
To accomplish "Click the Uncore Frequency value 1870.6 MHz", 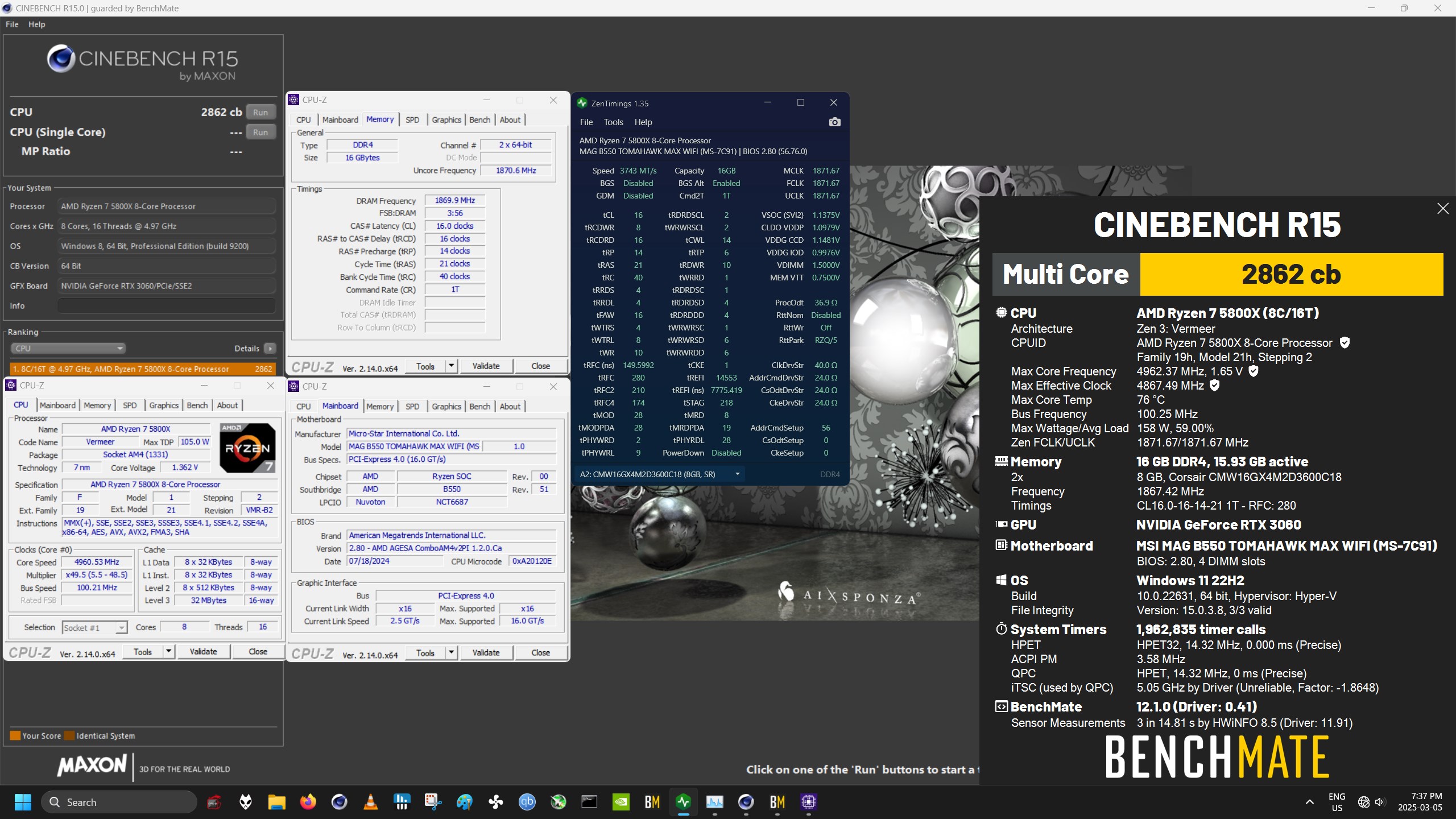I will pyautogui.click(x=516, y=170).
